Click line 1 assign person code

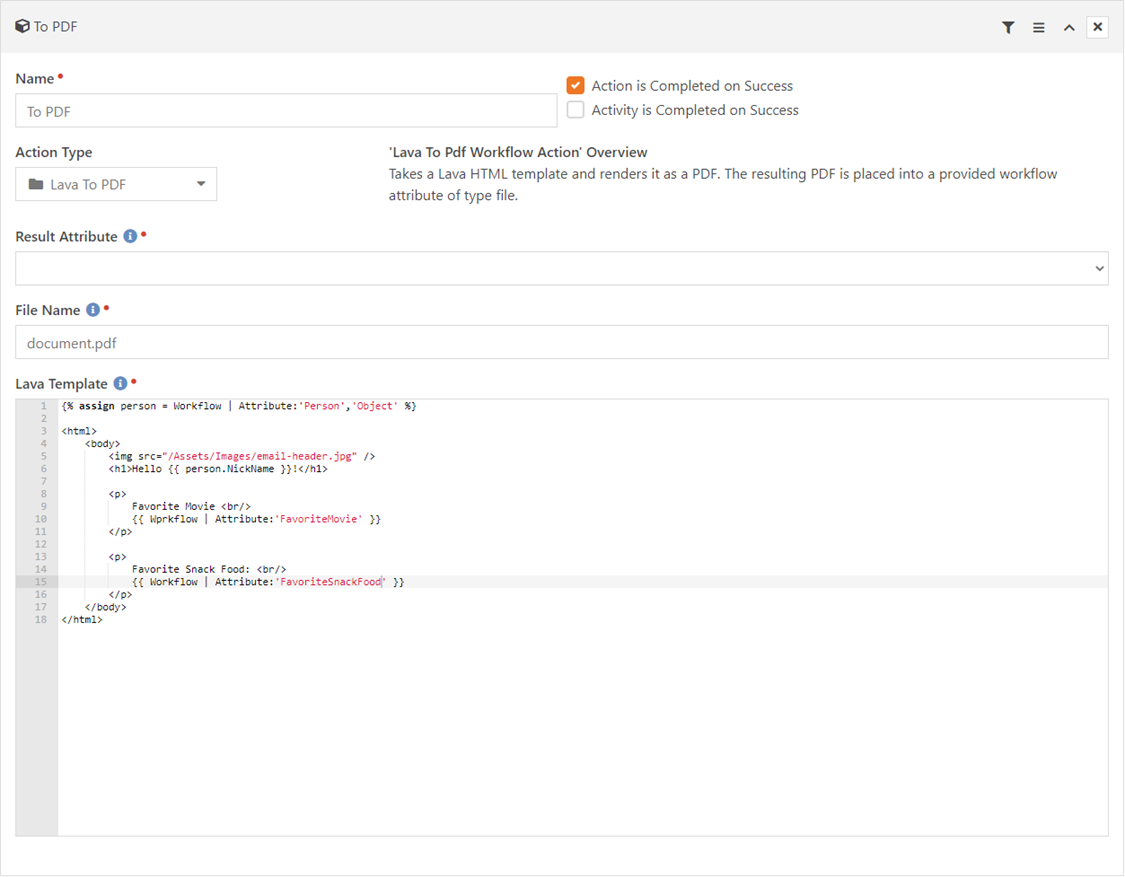click(x=239, y=406)
